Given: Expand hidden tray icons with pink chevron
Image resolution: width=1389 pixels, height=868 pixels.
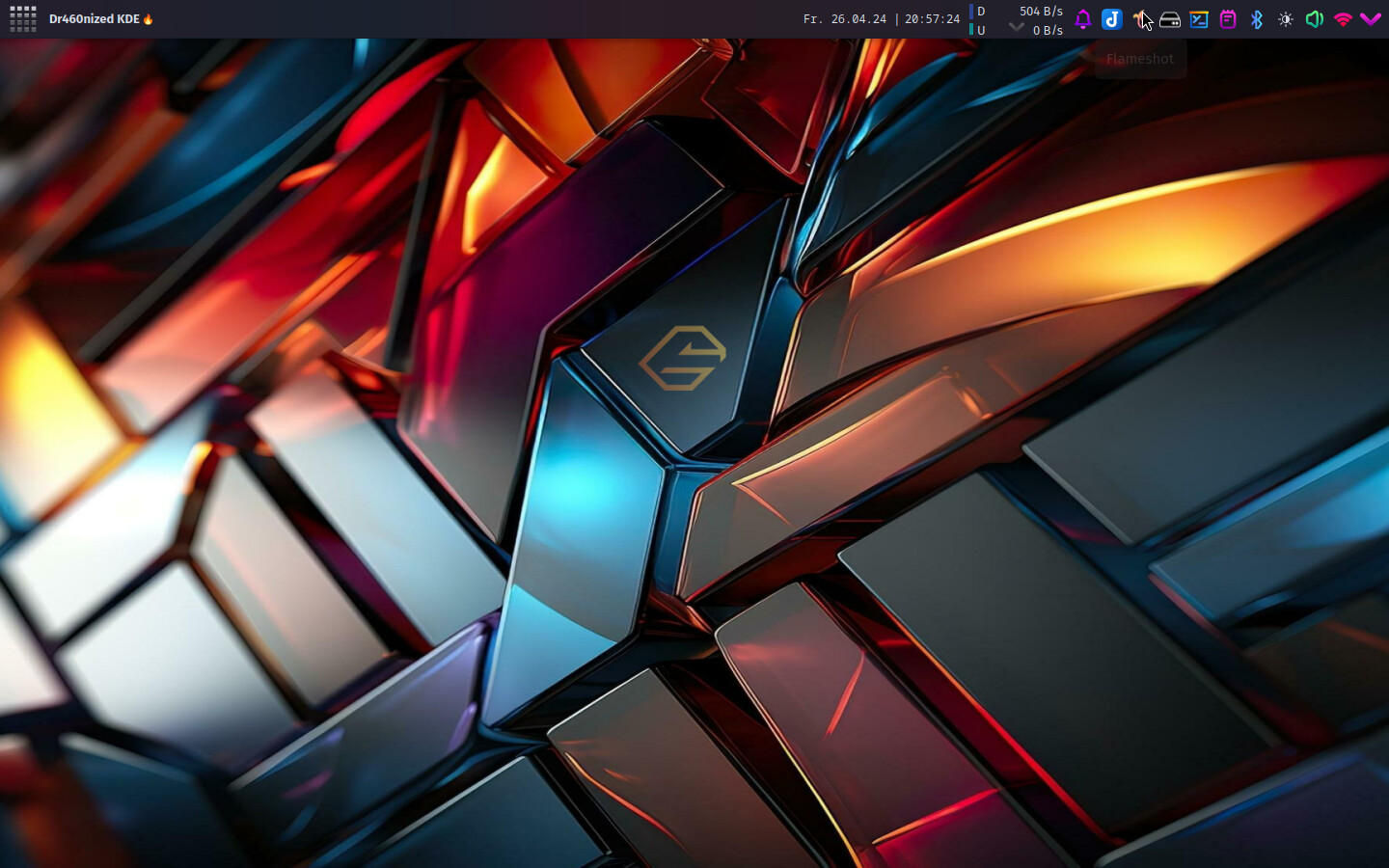Looking at the screenshot, I should pyautogui.click(x=1371, y=19).
